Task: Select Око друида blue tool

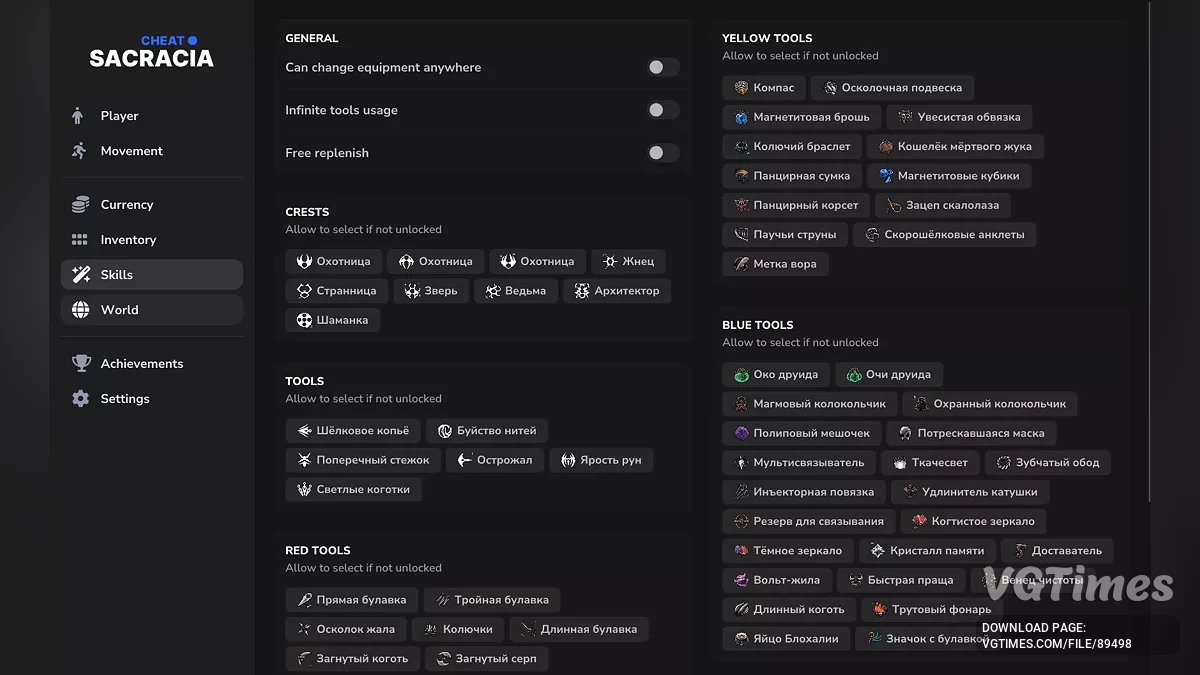Action: [775, 375]
